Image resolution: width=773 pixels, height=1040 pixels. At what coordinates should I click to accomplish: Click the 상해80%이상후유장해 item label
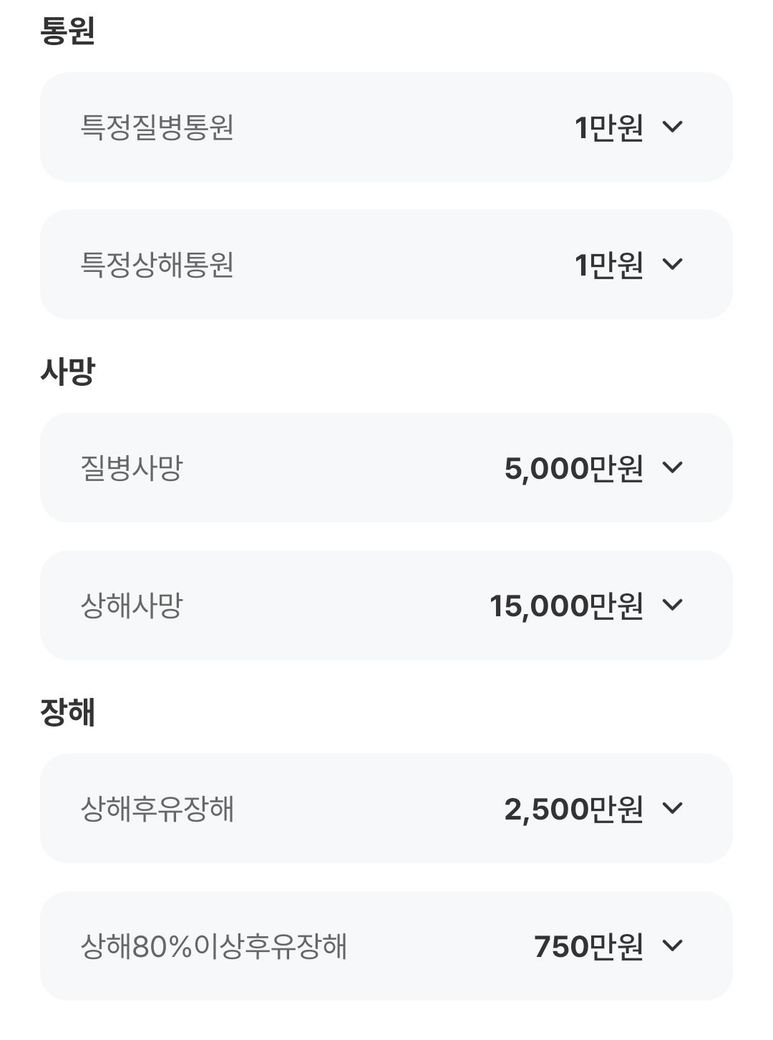[x=214, y=946]
